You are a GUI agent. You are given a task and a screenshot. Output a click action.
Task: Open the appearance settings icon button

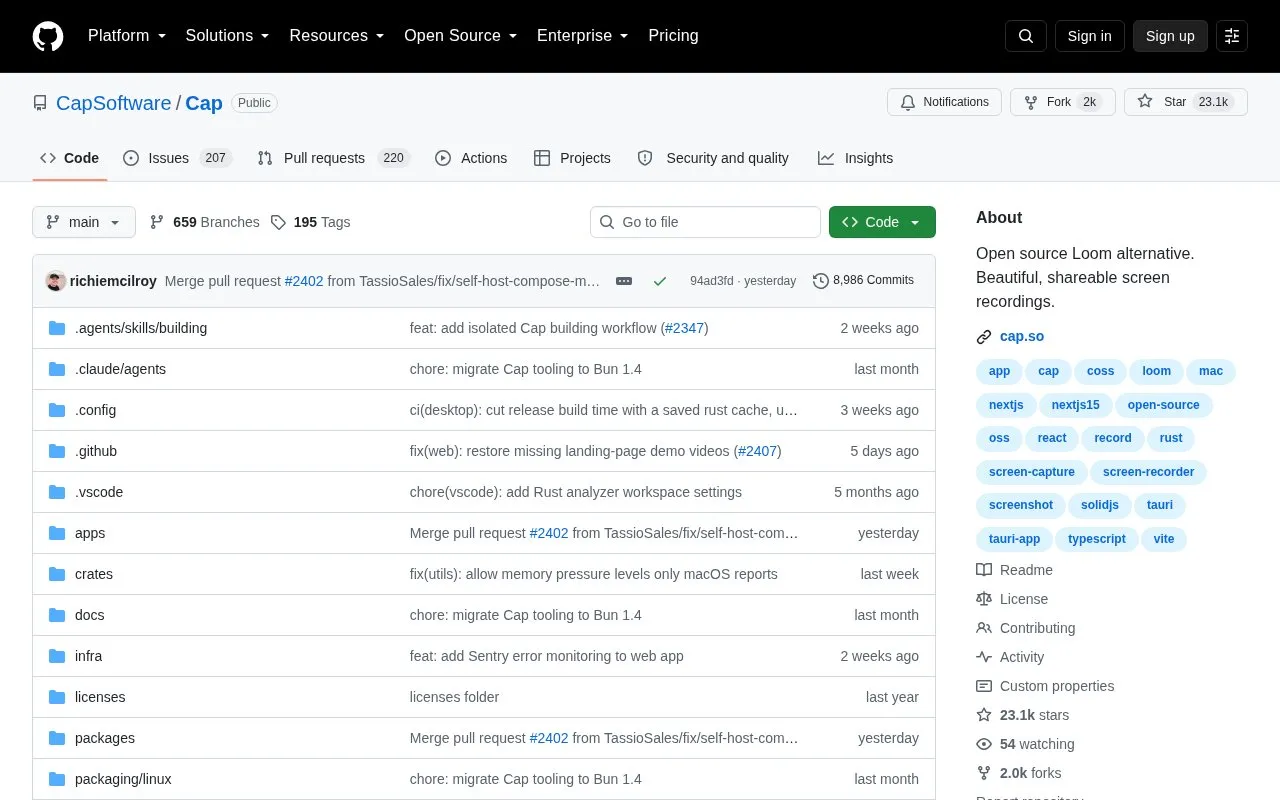pyautogui.click(x=1232, y=36)
